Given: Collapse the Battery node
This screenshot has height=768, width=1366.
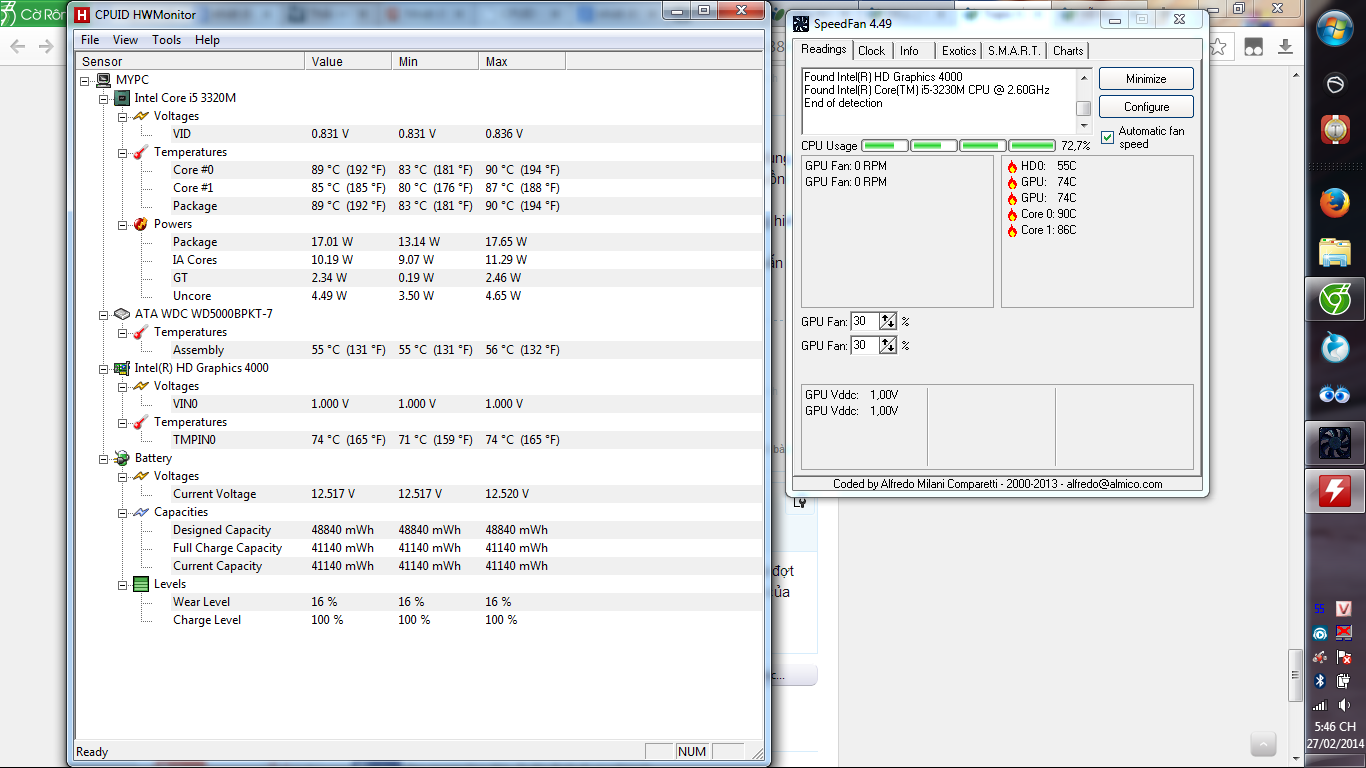Looking at the screenshot, I should click(x=103, y=458).
